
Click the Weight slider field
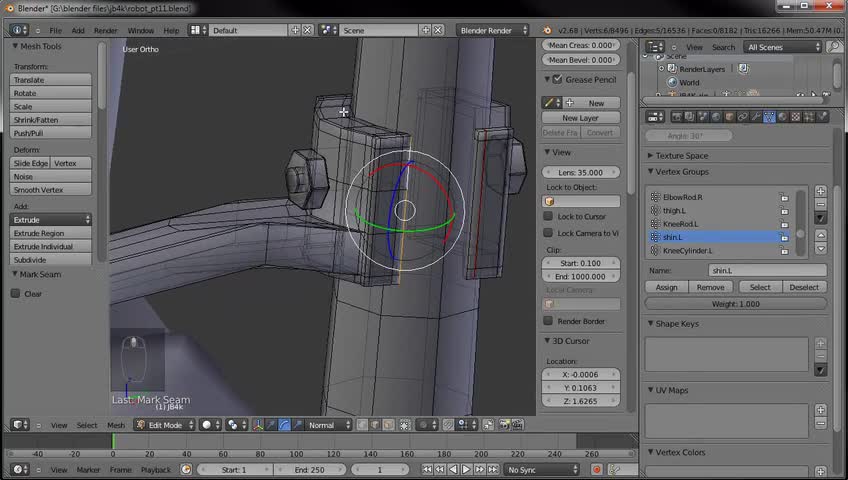735,304
